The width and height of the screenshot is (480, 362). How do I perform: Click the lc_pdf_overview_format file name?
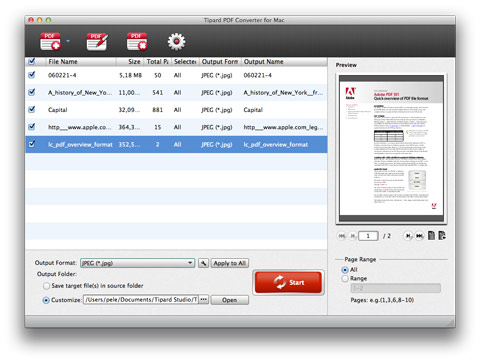tap(80, 145)
